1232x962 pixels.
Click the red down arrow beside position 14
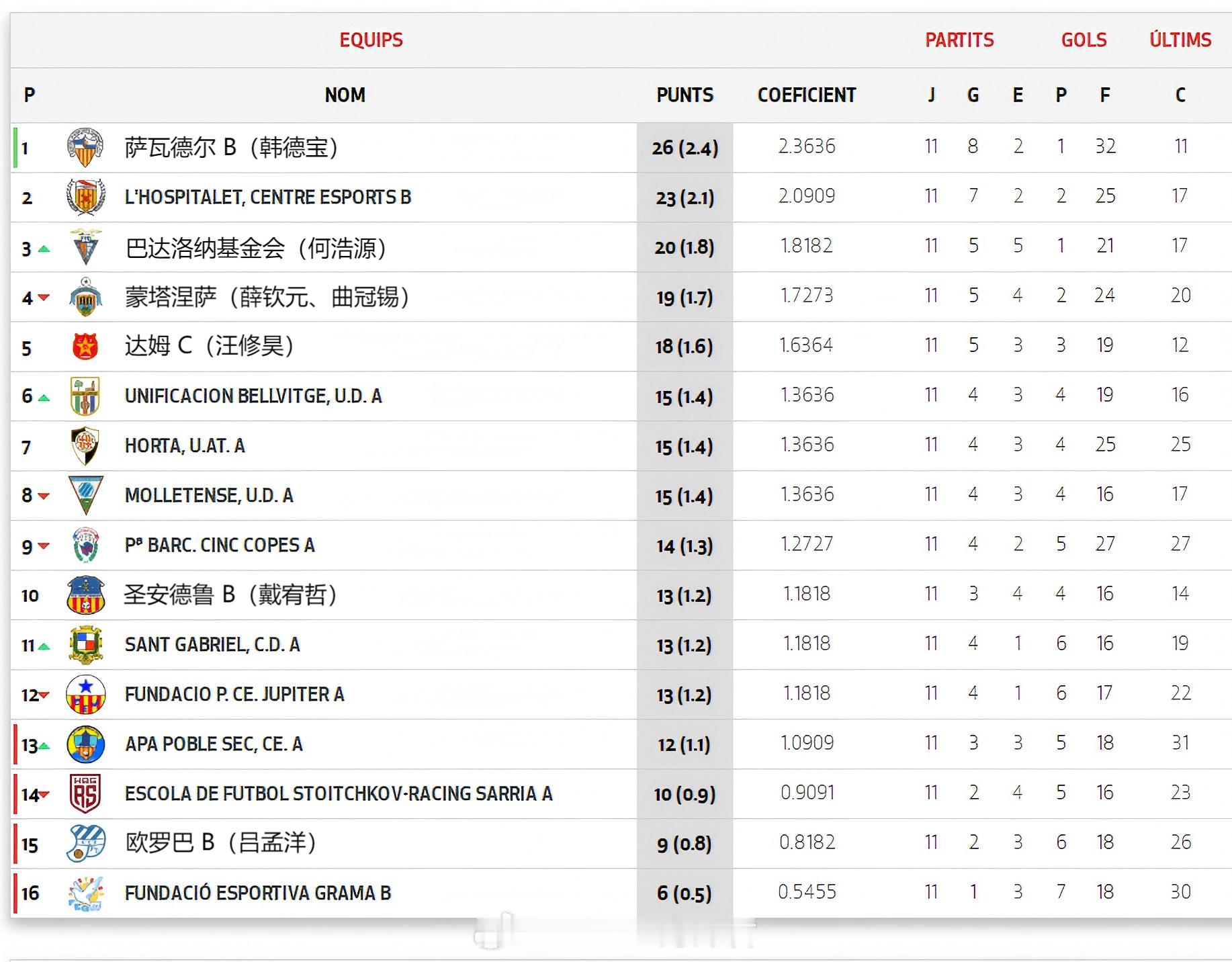(44, 795)
